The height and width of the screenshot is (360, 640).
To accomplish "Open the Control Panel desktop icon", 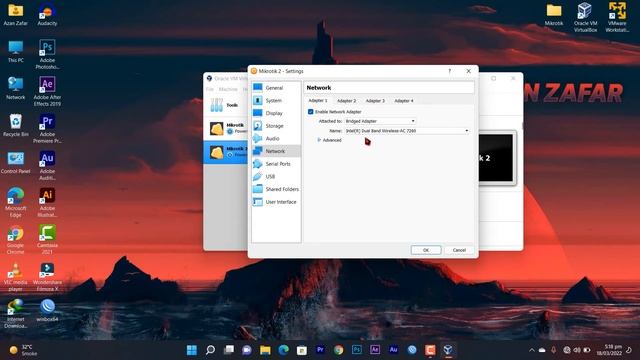I will (x=16, y=162).
